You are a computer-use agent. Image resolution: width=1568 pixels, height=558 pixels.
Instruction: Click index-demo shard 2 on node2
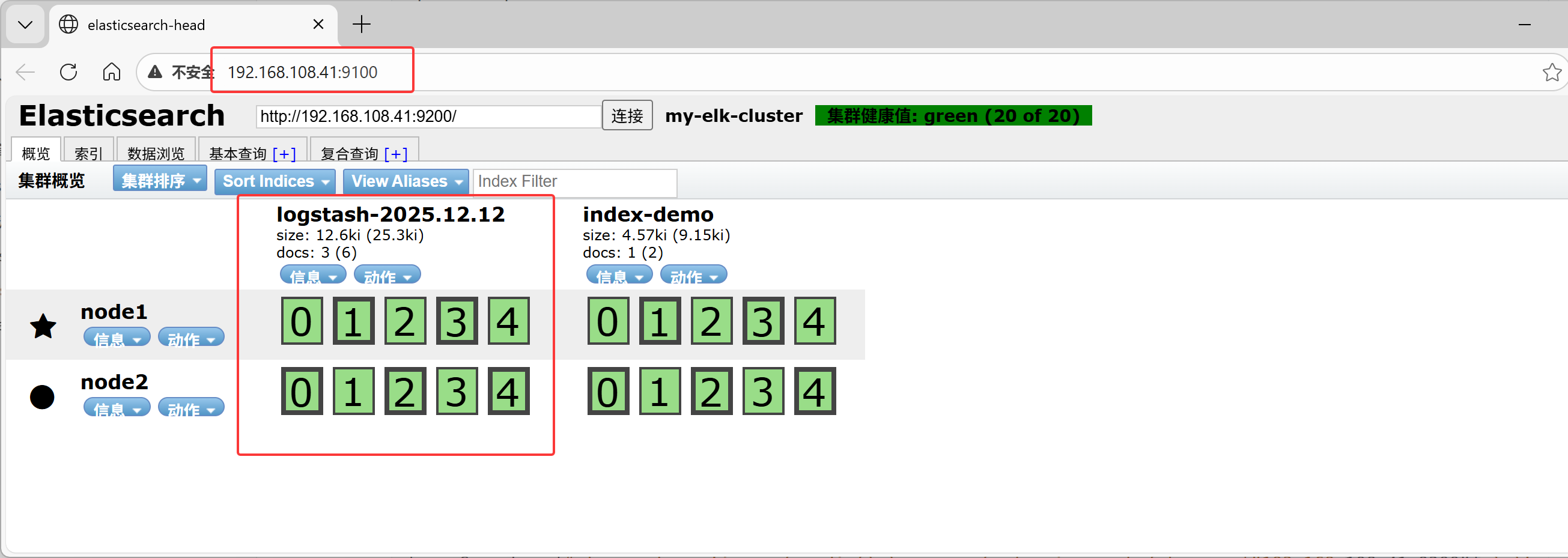(711, 391)
